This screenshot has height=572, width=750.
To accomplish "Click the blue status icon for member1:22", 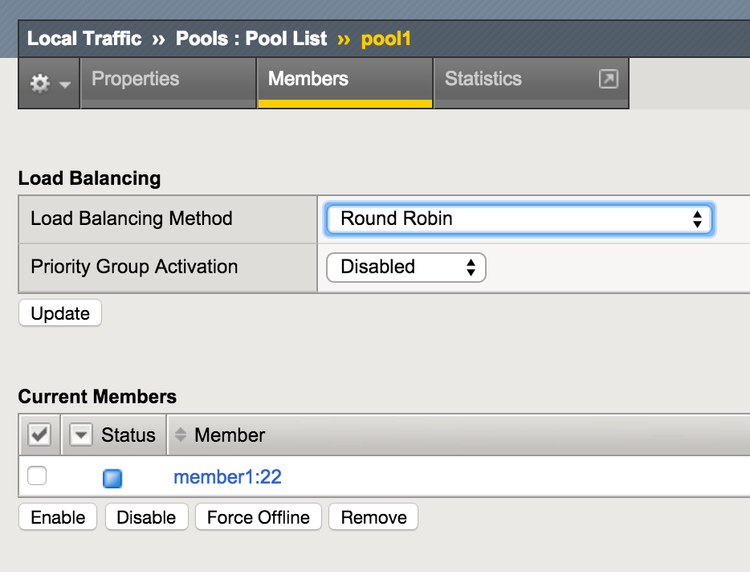I will (x=113, y=478).
